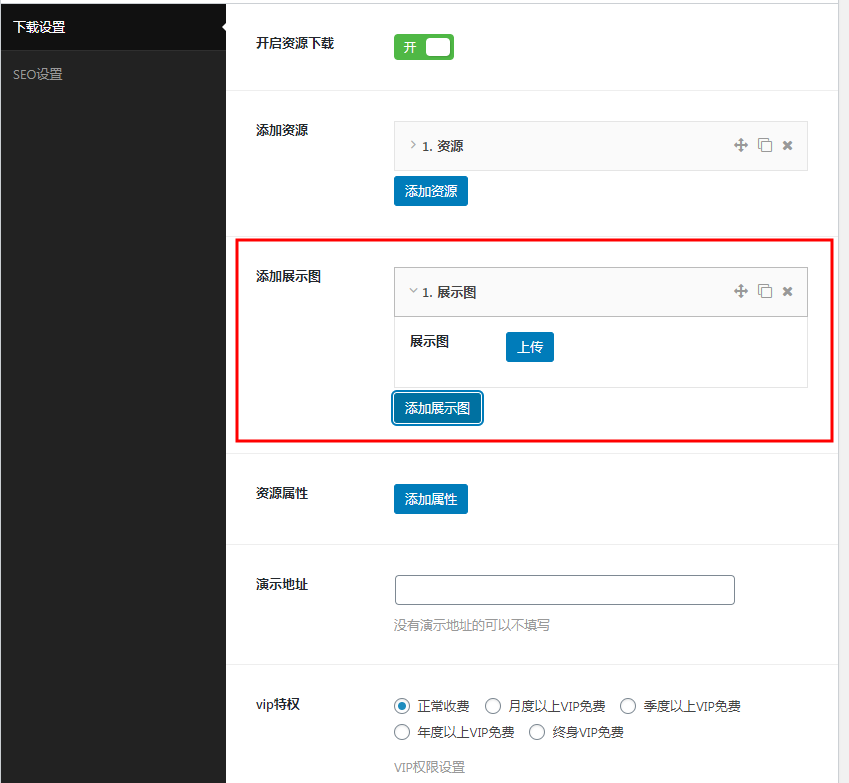Duplicate the 1. 资源 item

pyautogui.click(x=765, y=145)
